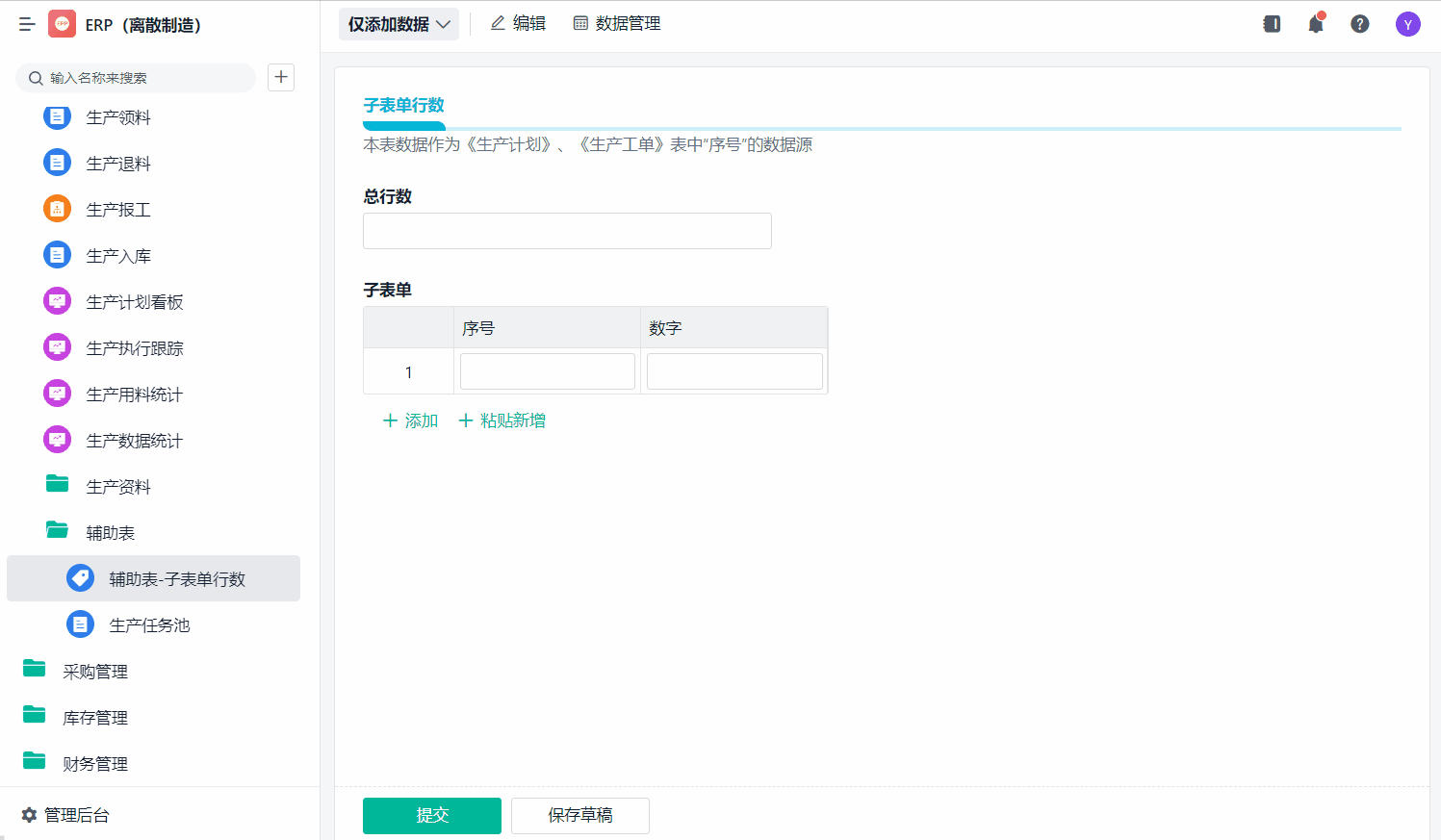Click the notebook icon in the top bar
Image resolution: width=1441 pixels, height=840 pixels.
coord(1272,24)
